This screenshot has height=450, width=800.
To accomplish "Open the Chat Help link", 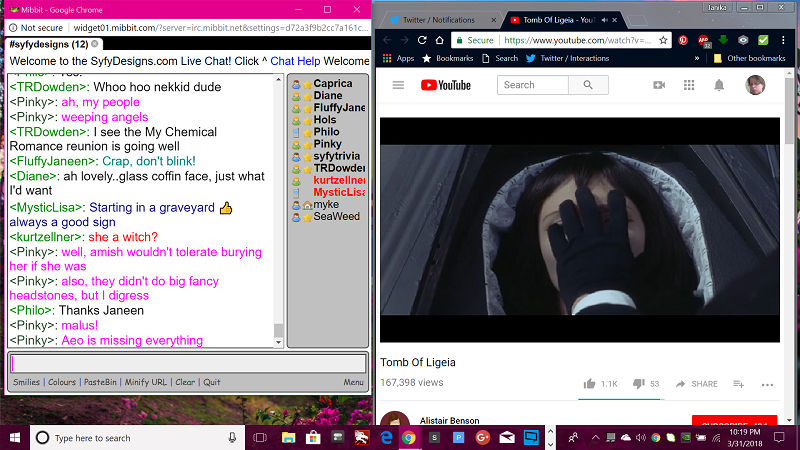I will tap(295, 61).
